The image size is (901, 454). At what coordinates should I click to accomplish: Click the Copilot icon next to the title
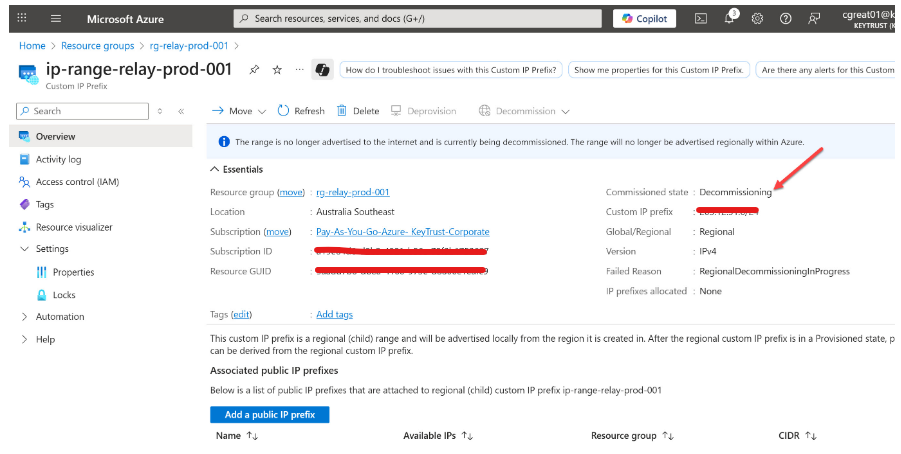pos(322,70)
